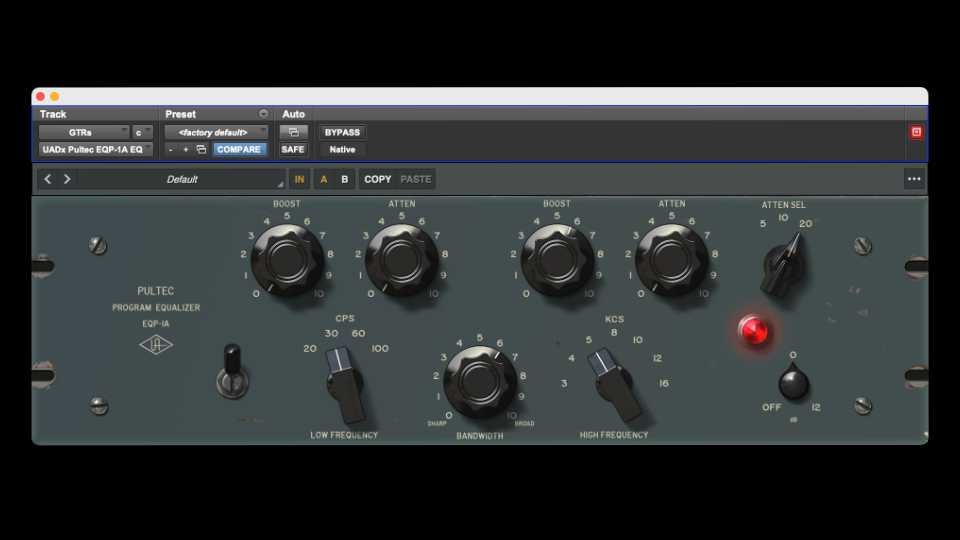The image size is (960, 540).
Task: Select previous preset with minus button
Action: point(171,149)
